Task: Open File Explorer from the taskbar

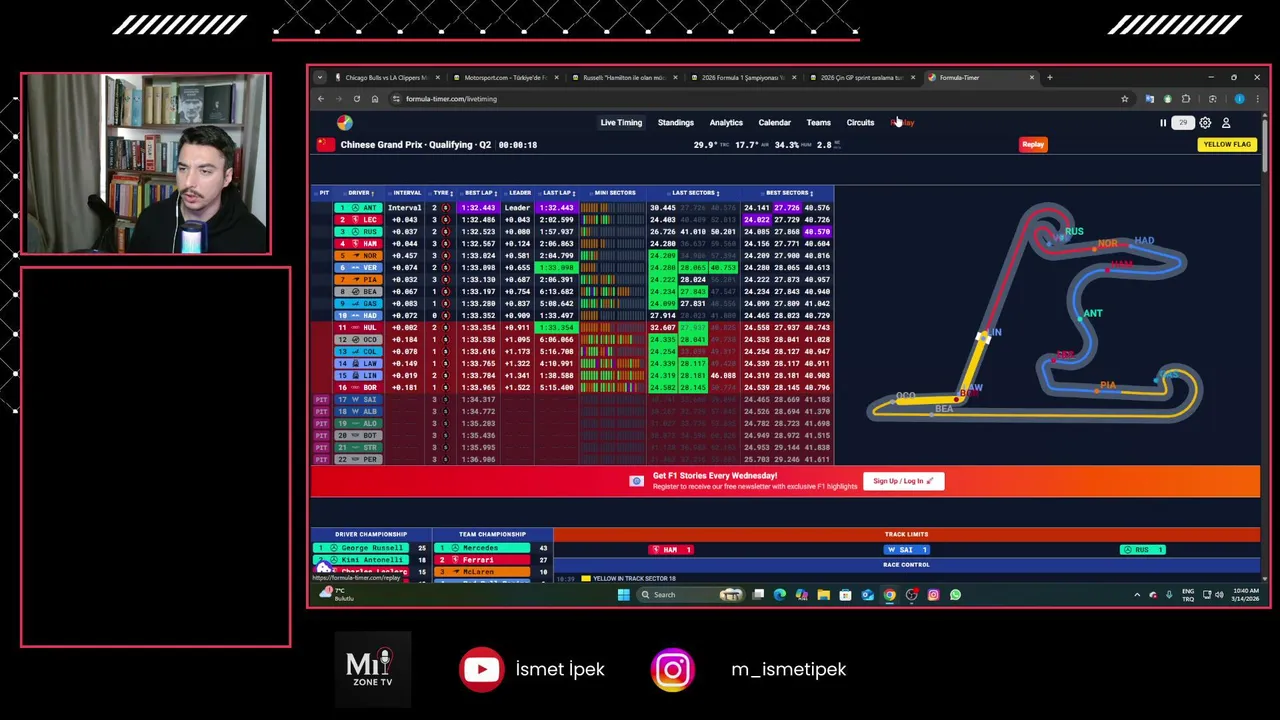Action: (x=823, y=595)
